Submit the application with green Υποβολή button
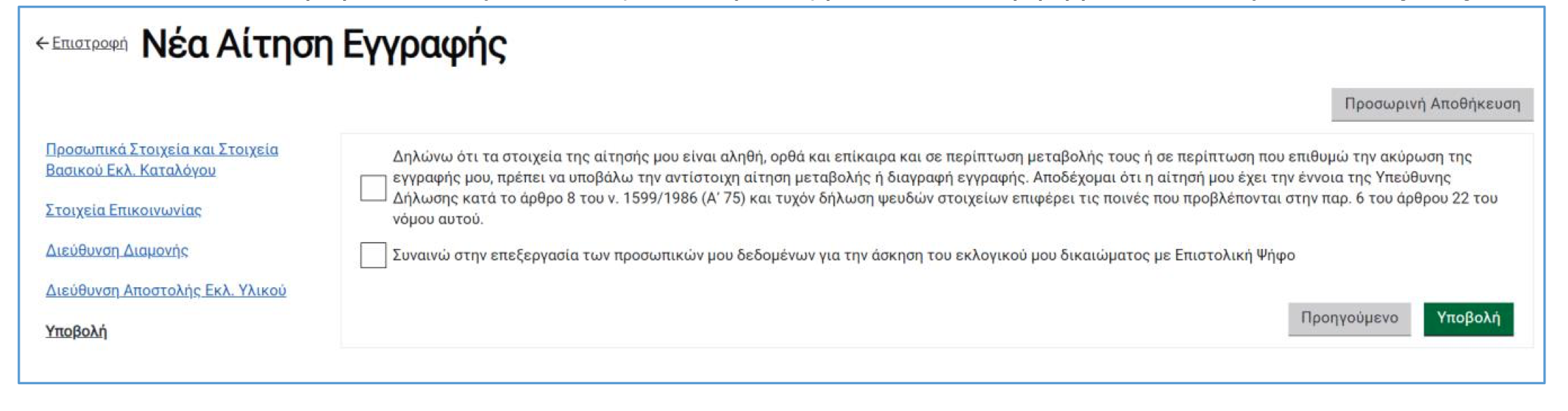 (1468, 319)
